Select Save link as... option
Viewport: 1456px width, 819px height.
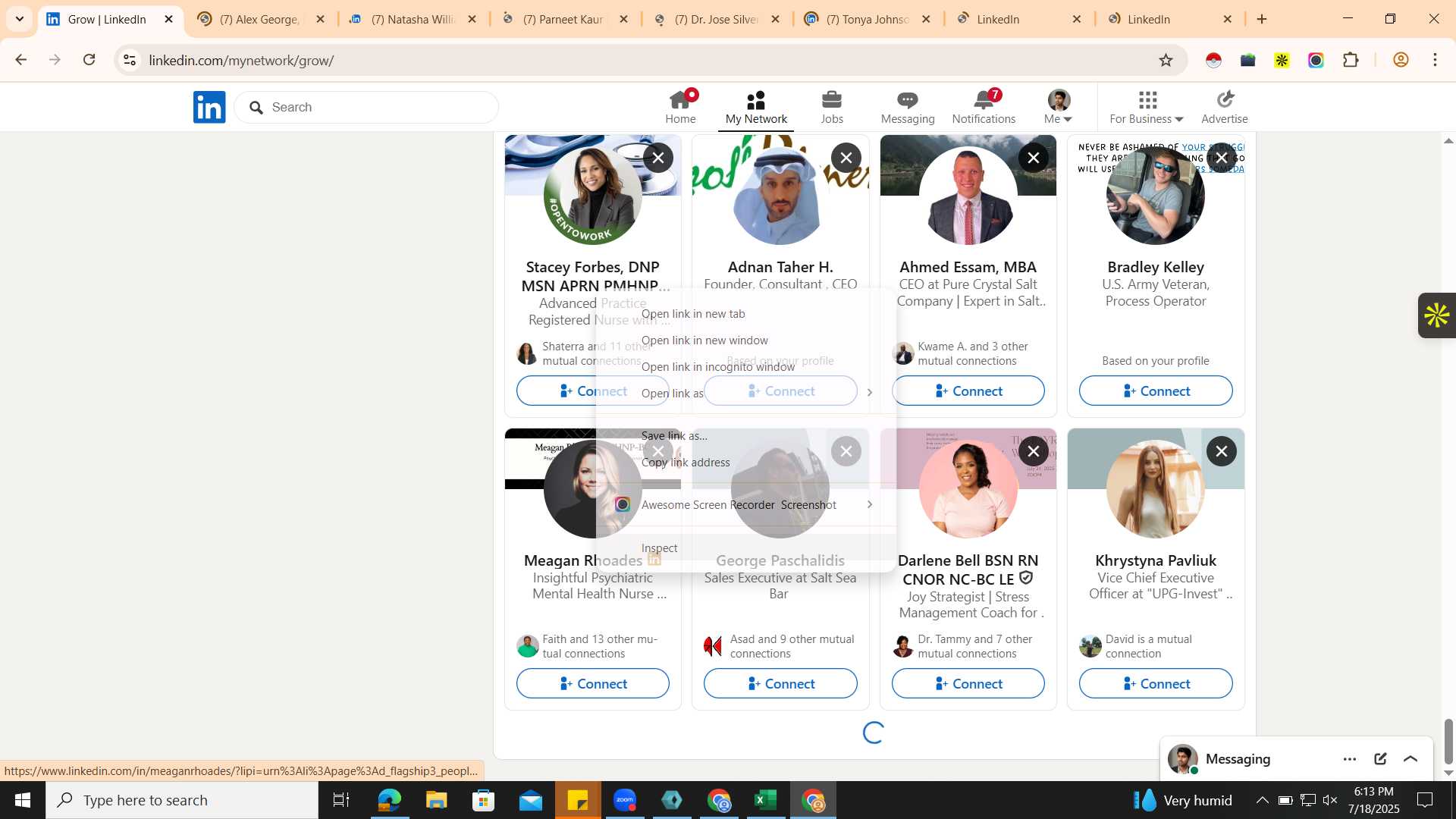click(x=746, y=436)
